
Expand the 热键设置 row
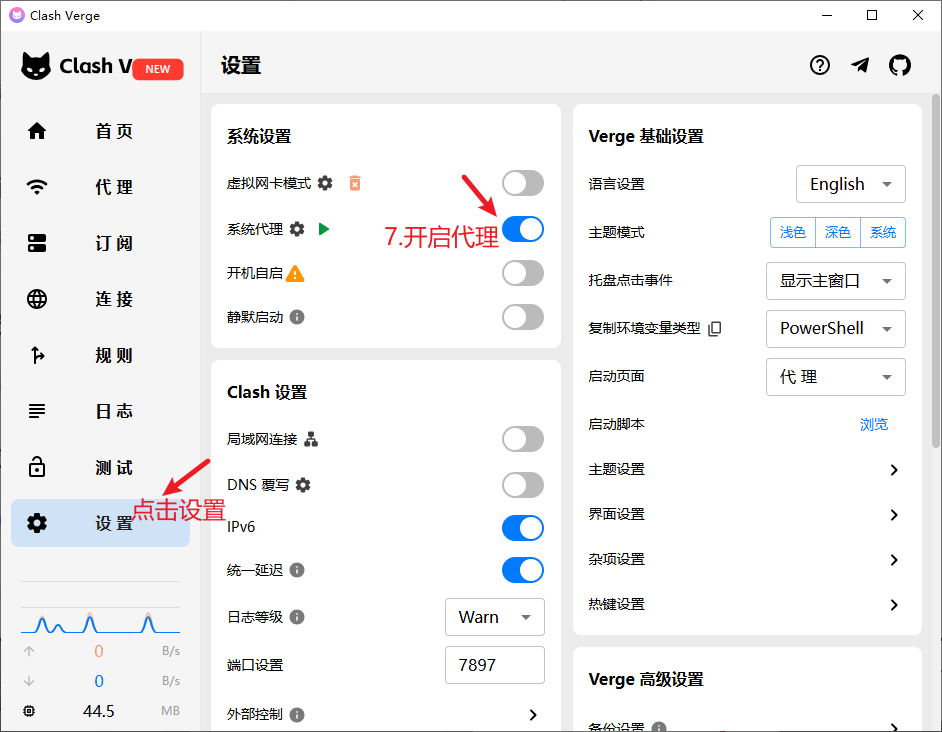tap(747, 605)
